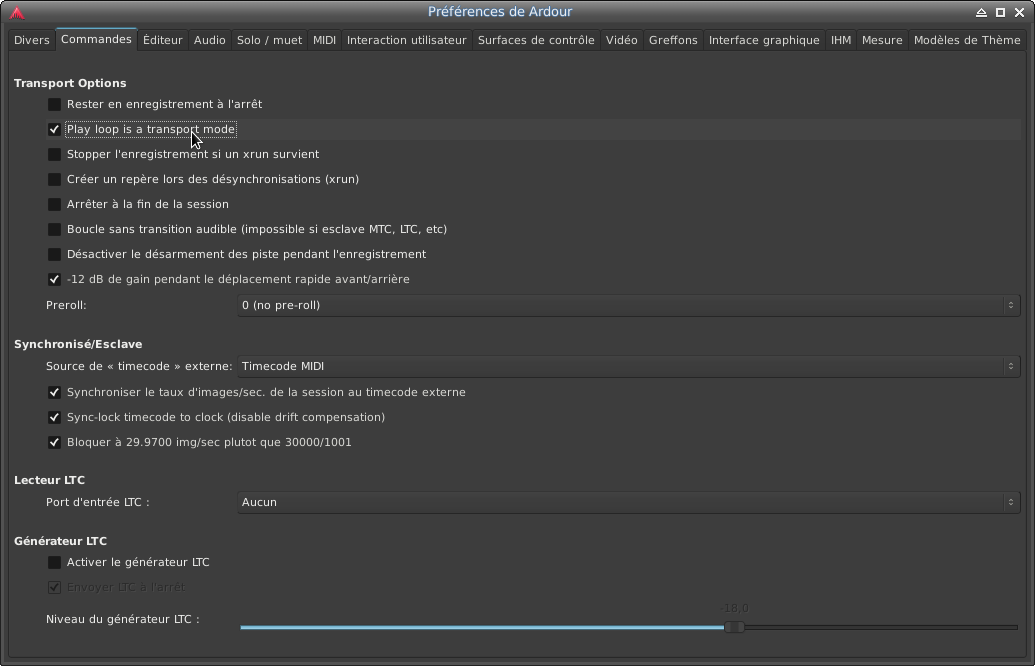Open the IHM tab
1035x666 pixels.
pos(841,40)
